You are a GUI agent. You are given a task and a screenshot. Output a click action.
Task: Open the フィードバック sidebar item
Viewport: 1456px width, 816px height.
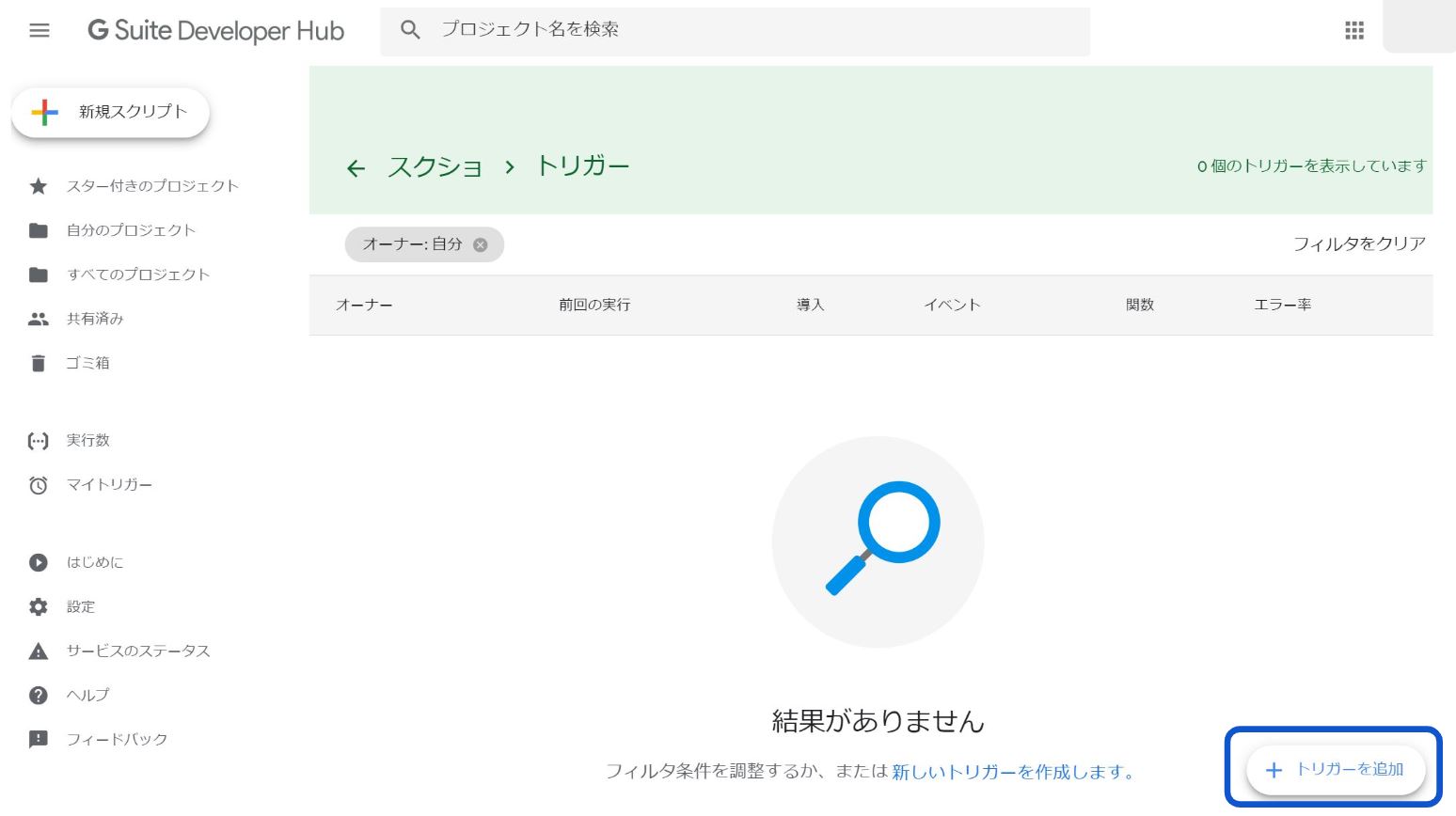click(x=117, y=740)
